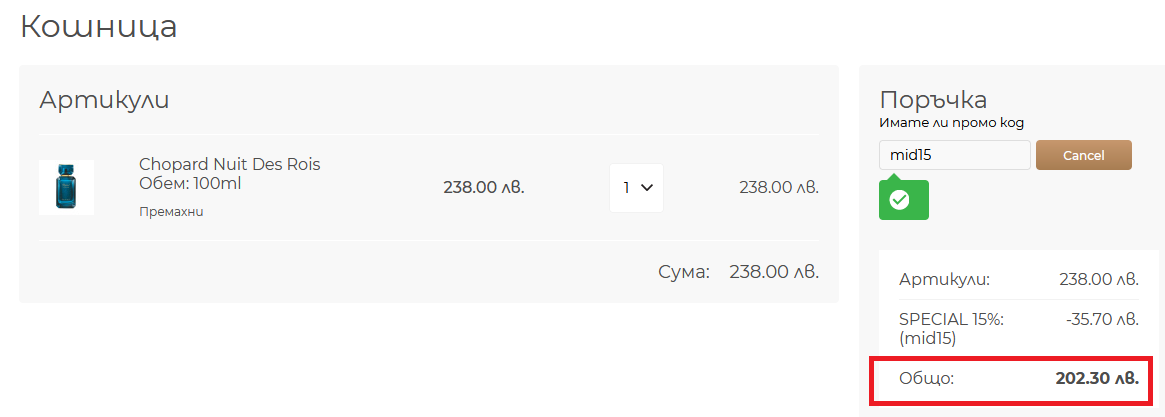This screenshot has width=1165, height=417.
Task: Open the Chopard perfume bottle thumbnail
Action: [x=66, y=187]
